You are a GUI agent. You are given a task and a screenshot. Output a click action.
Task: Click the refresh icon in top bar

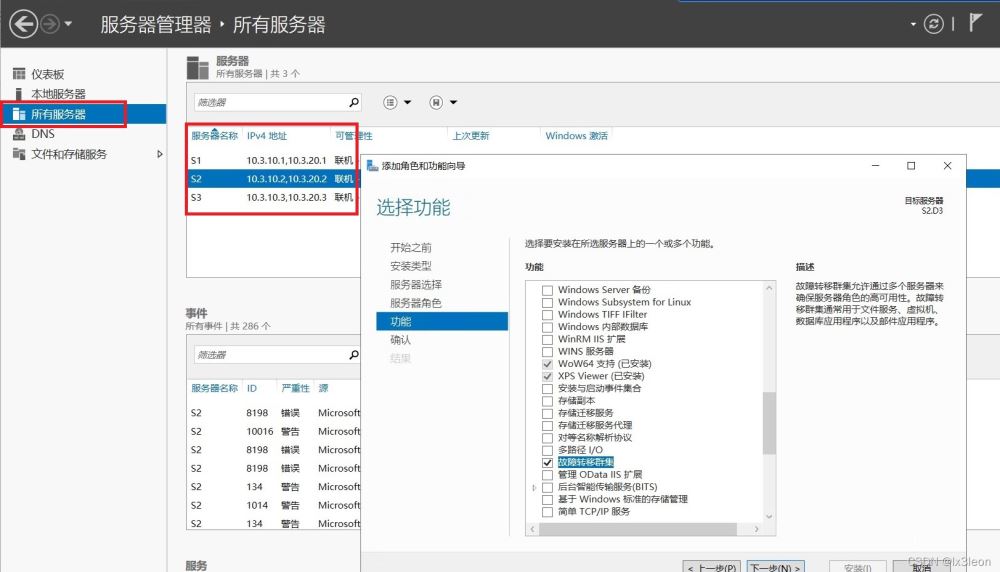pyautogui.click(x=934, y=24)
